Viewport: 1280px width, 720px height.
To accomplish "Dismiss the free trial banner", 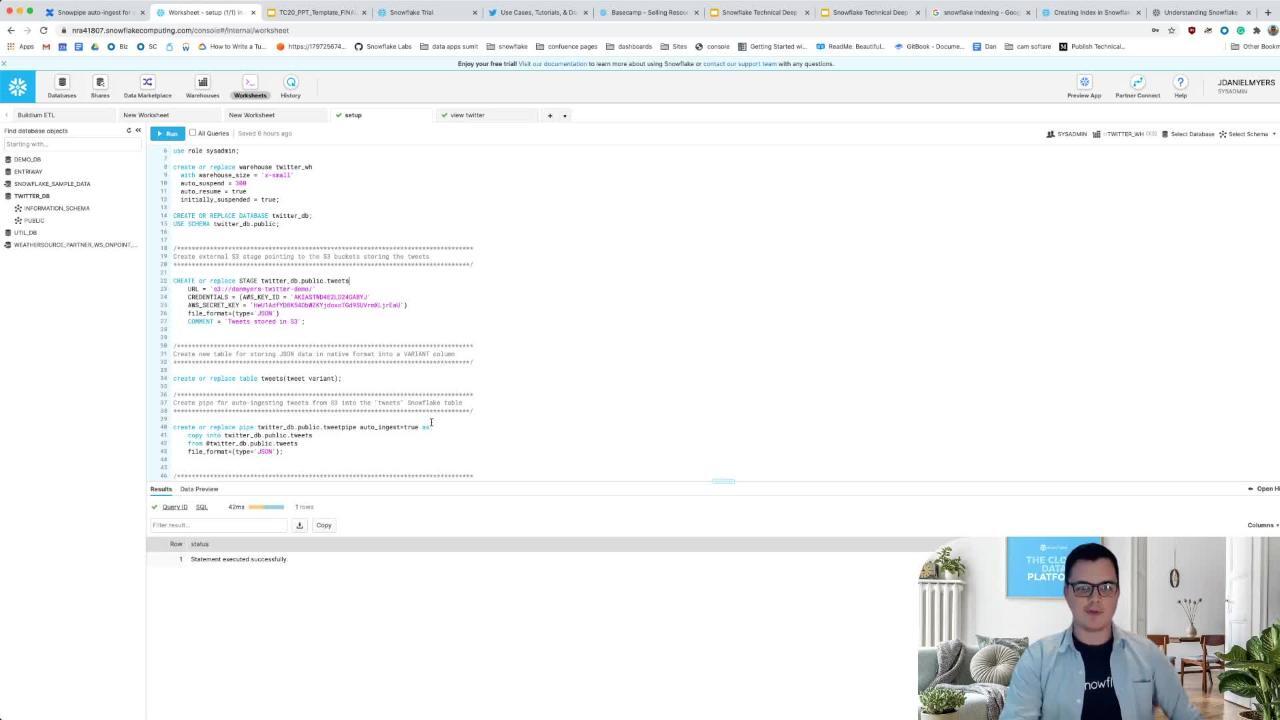I will (4, 64).
